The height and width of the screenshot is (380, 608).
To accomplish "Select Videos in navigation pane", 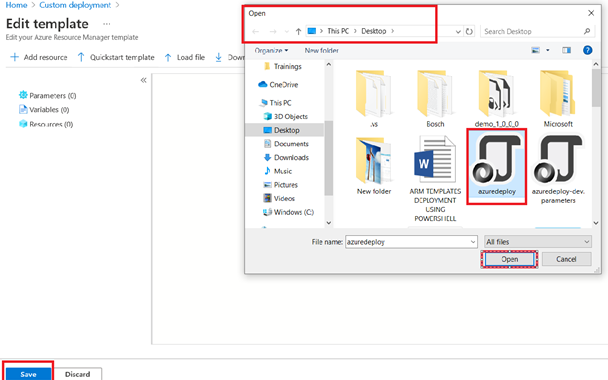I will (279, 199).
